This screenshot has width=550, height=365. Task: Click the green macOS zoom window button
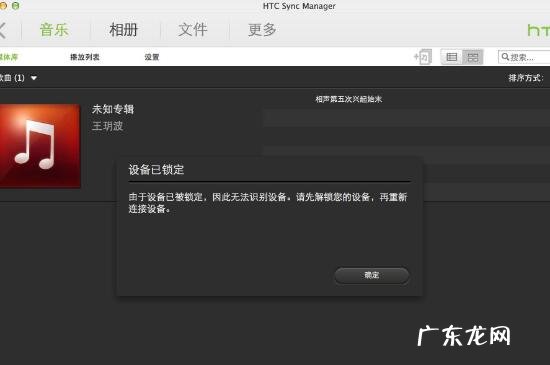coord(15,5)
